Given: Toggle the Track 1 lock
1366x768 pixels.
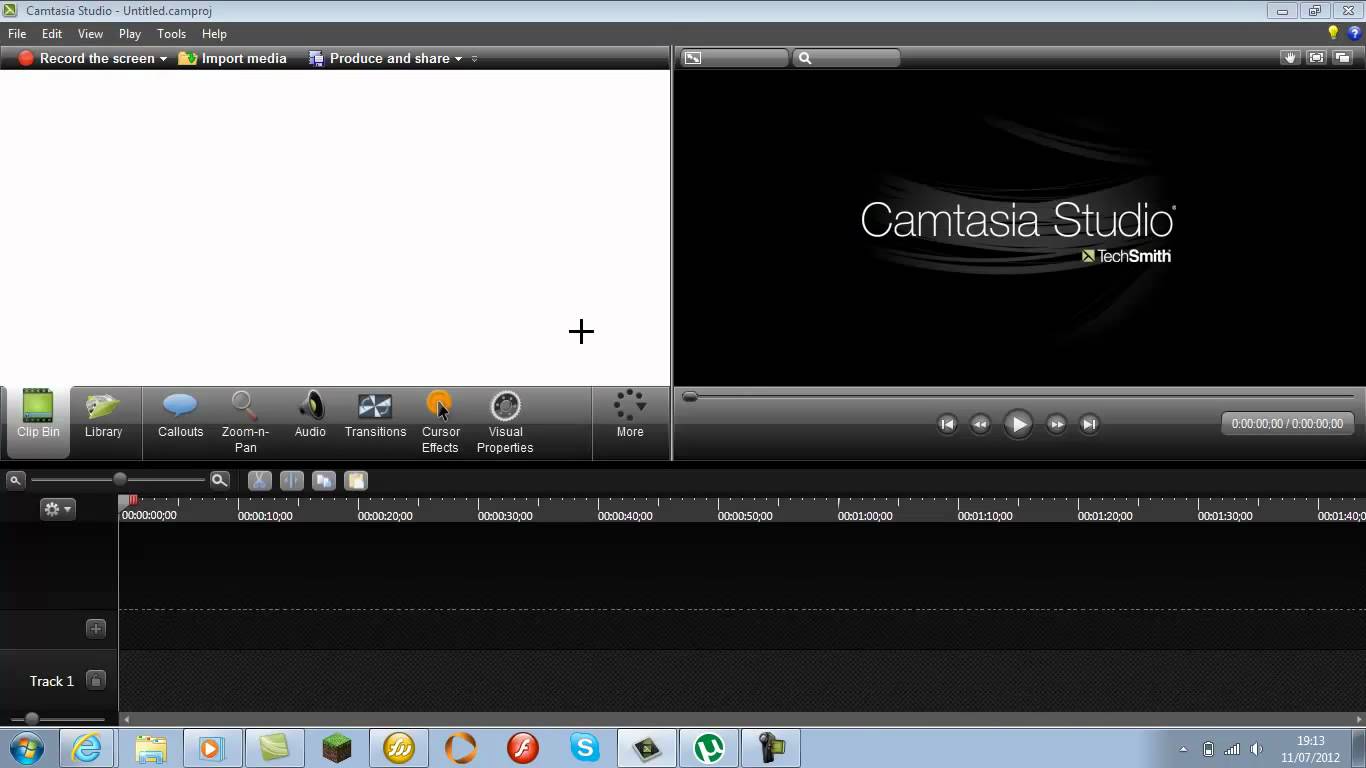Looking at the screenshot, I should 96,681.
